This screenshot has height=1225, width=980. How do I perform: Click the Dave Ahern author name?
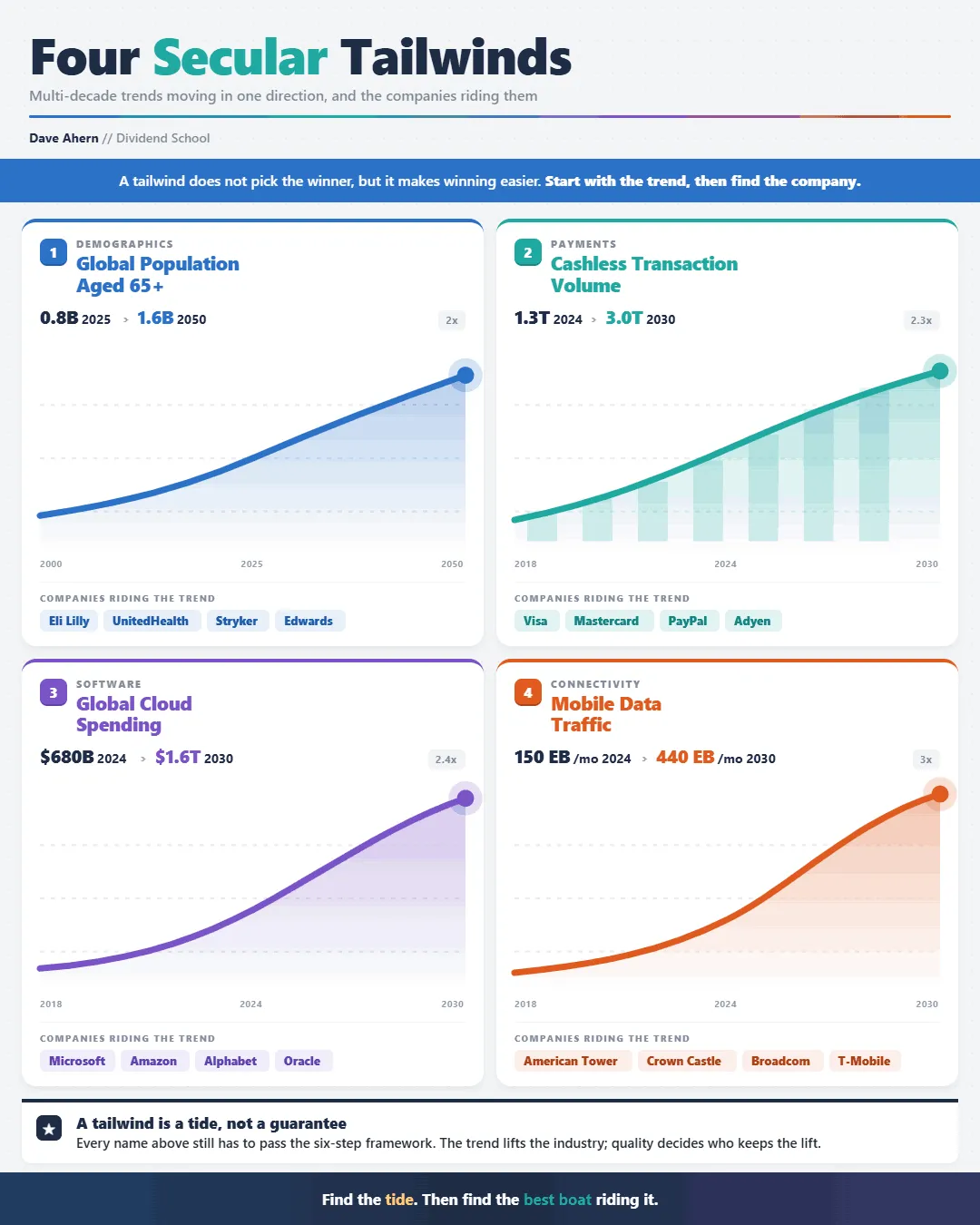point(64,138)
